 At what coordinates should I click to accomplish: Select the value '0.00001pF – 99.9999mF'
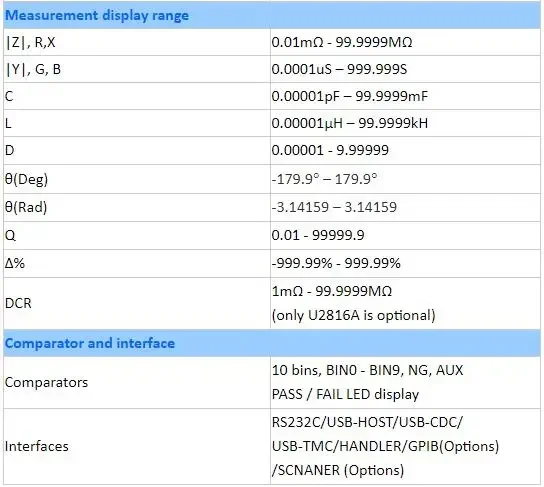[x=350, y=96]
